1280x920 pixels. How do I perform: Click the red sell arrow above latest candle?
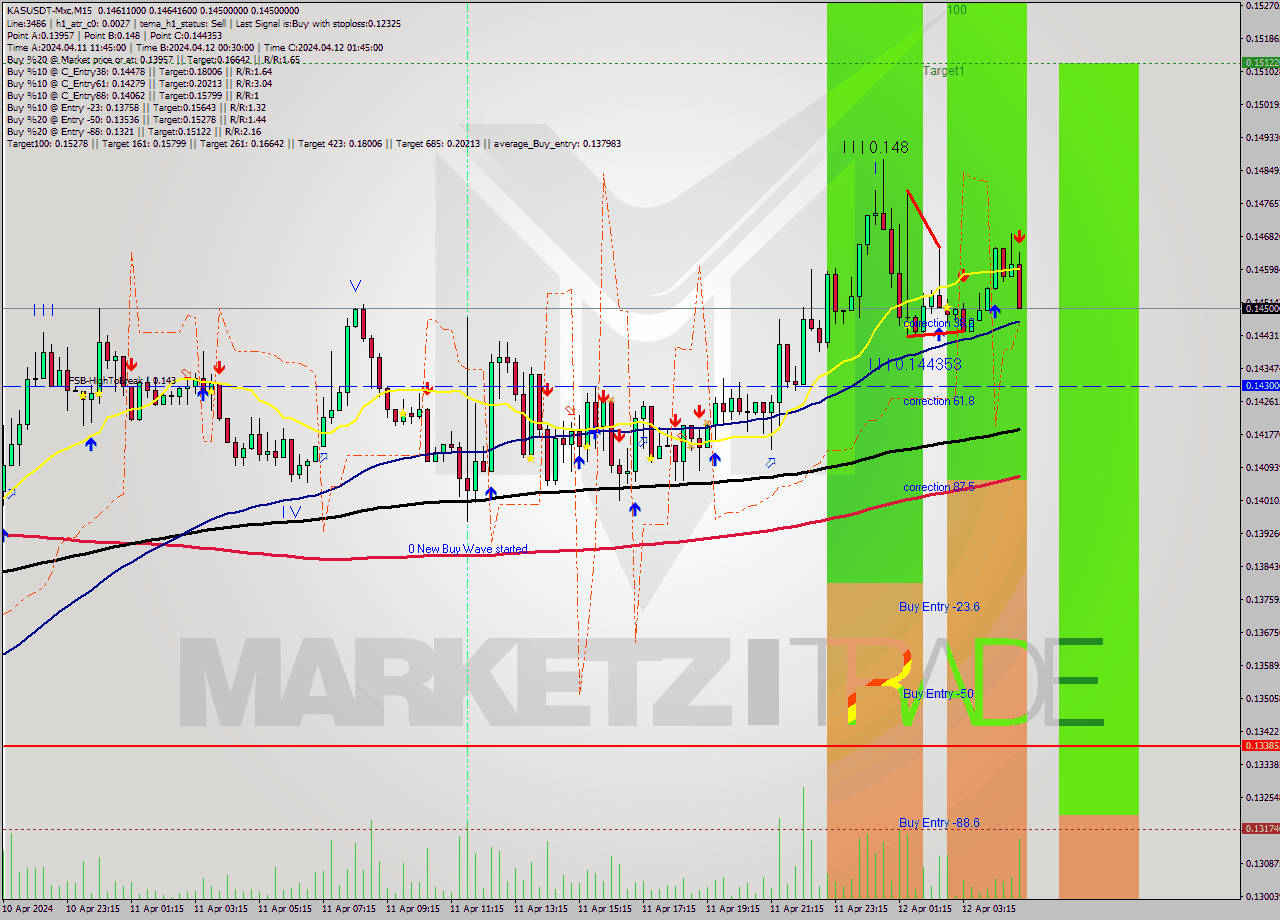click(1018, 237)
